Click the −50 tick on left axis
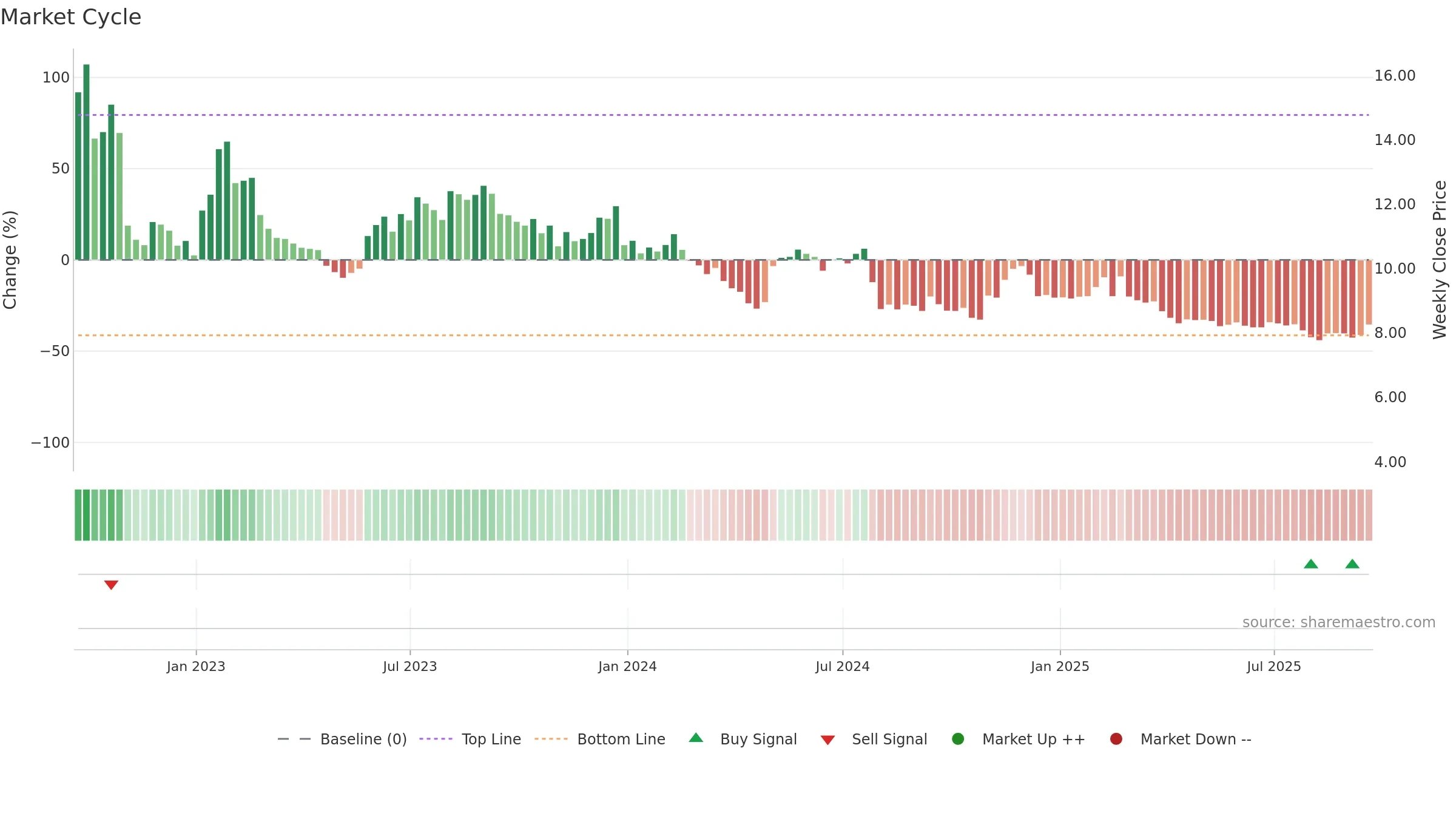1456x819 pixels. point(55,351)
